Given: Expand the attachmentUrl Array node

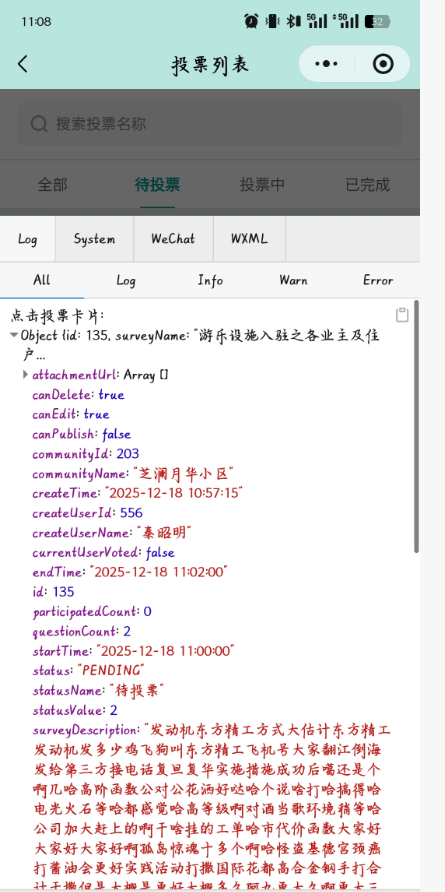Looking at the screenshot, I should pyautogui.click(x=25, y=374).
